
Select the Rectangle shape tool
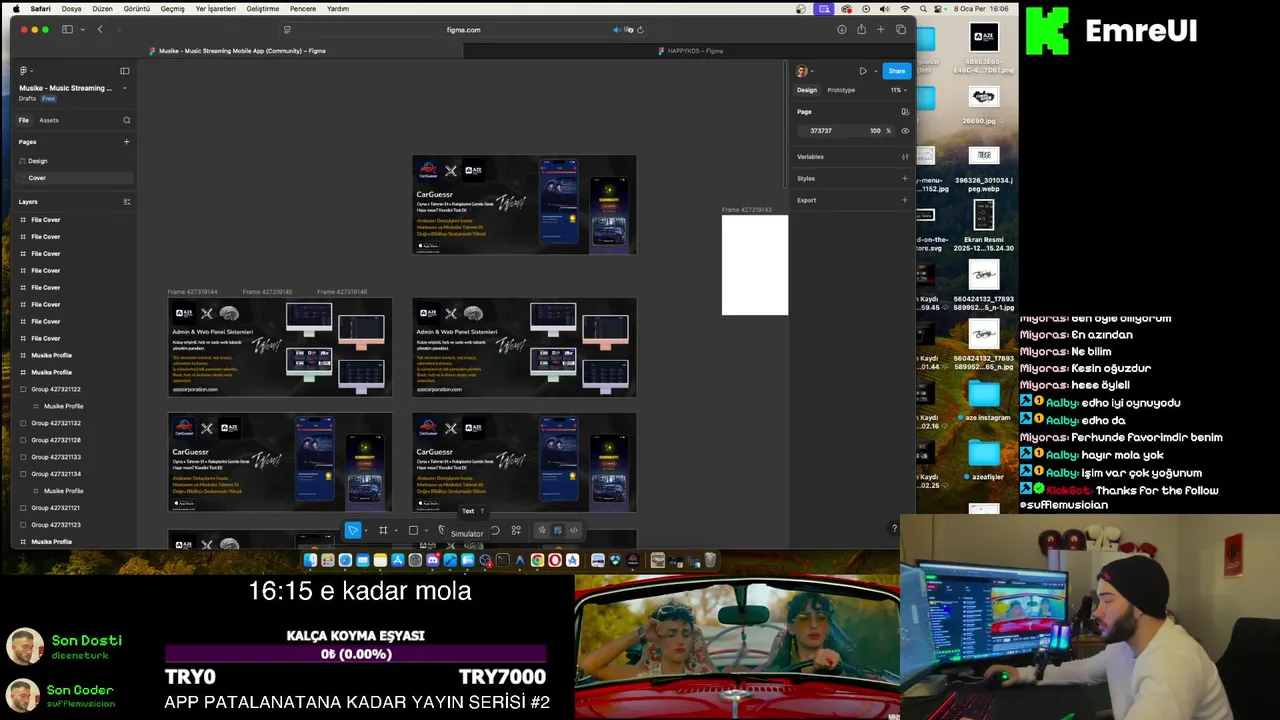(x=413, y=530)
